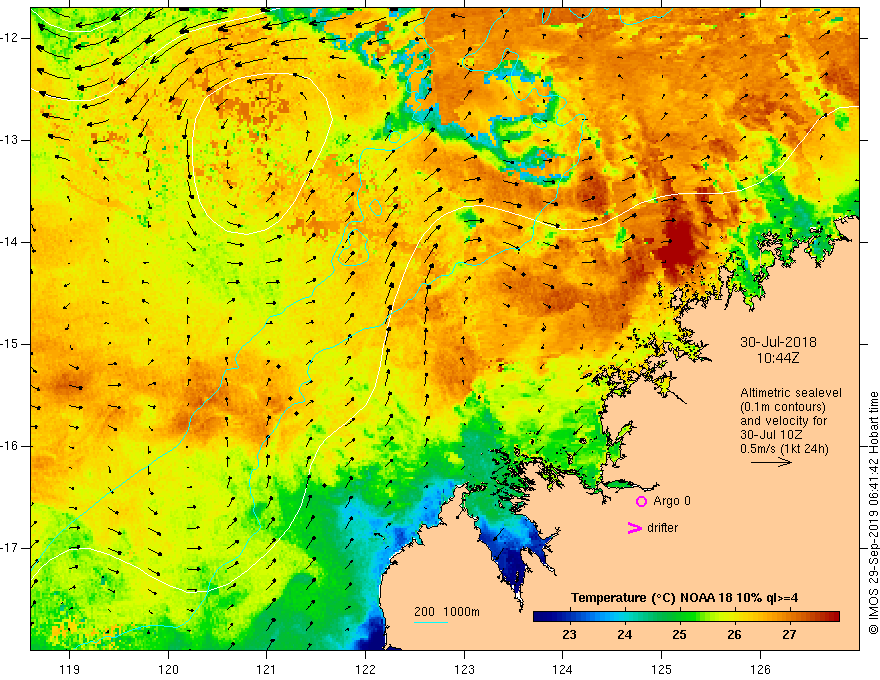The width and height of the screenshot is (880, 680).
Task: Click the Altimetric sealevel caption
Action: pos(791,393)
